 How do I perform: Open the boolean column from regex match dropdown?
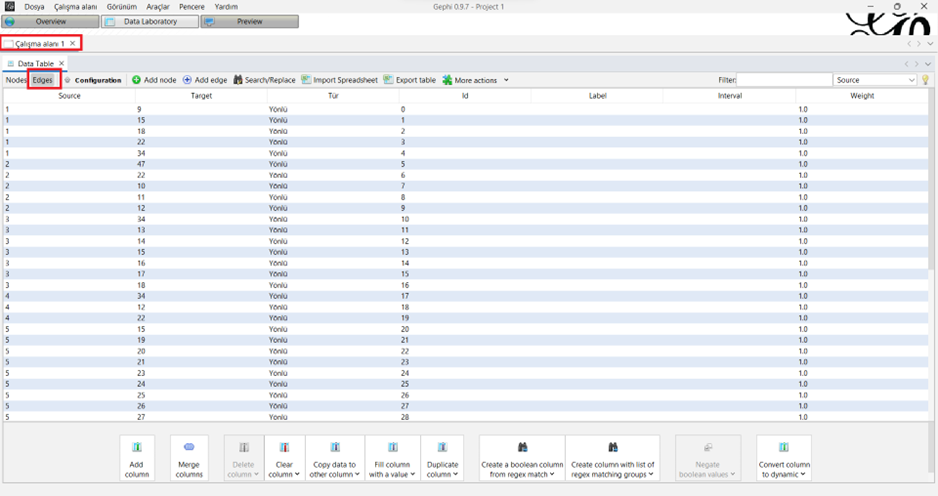click(552, 474)
